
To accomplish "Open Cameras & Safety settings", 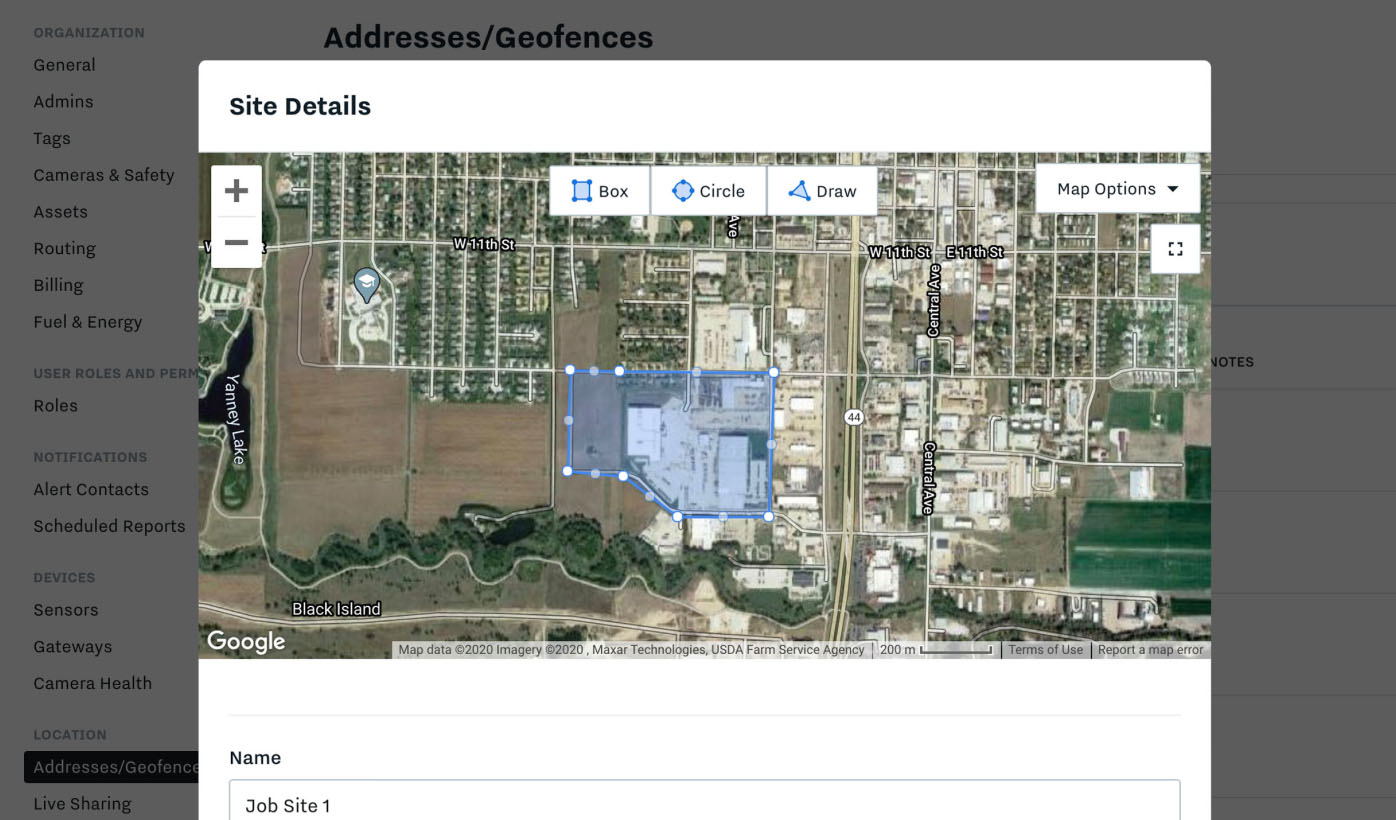I will [104, 175].
